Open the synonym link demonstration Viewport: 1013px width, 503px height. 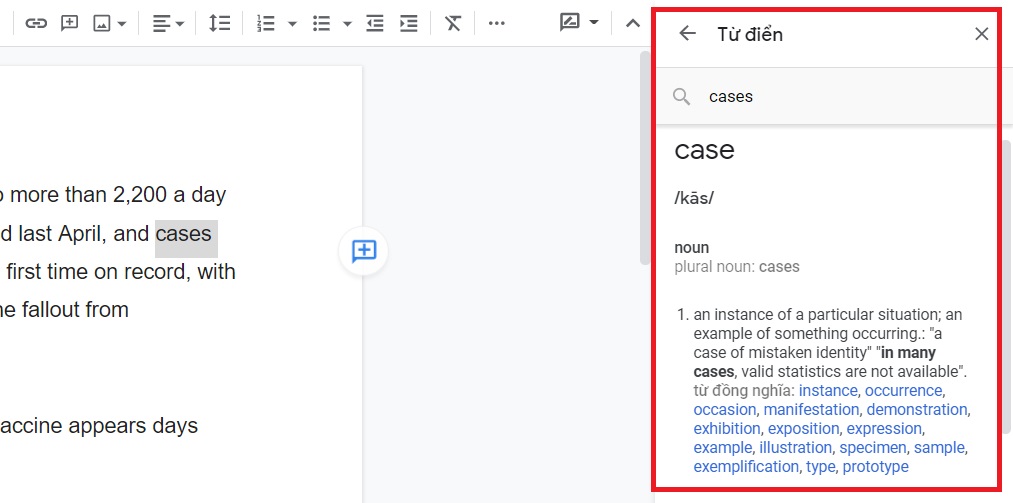(x=917, y=409)
